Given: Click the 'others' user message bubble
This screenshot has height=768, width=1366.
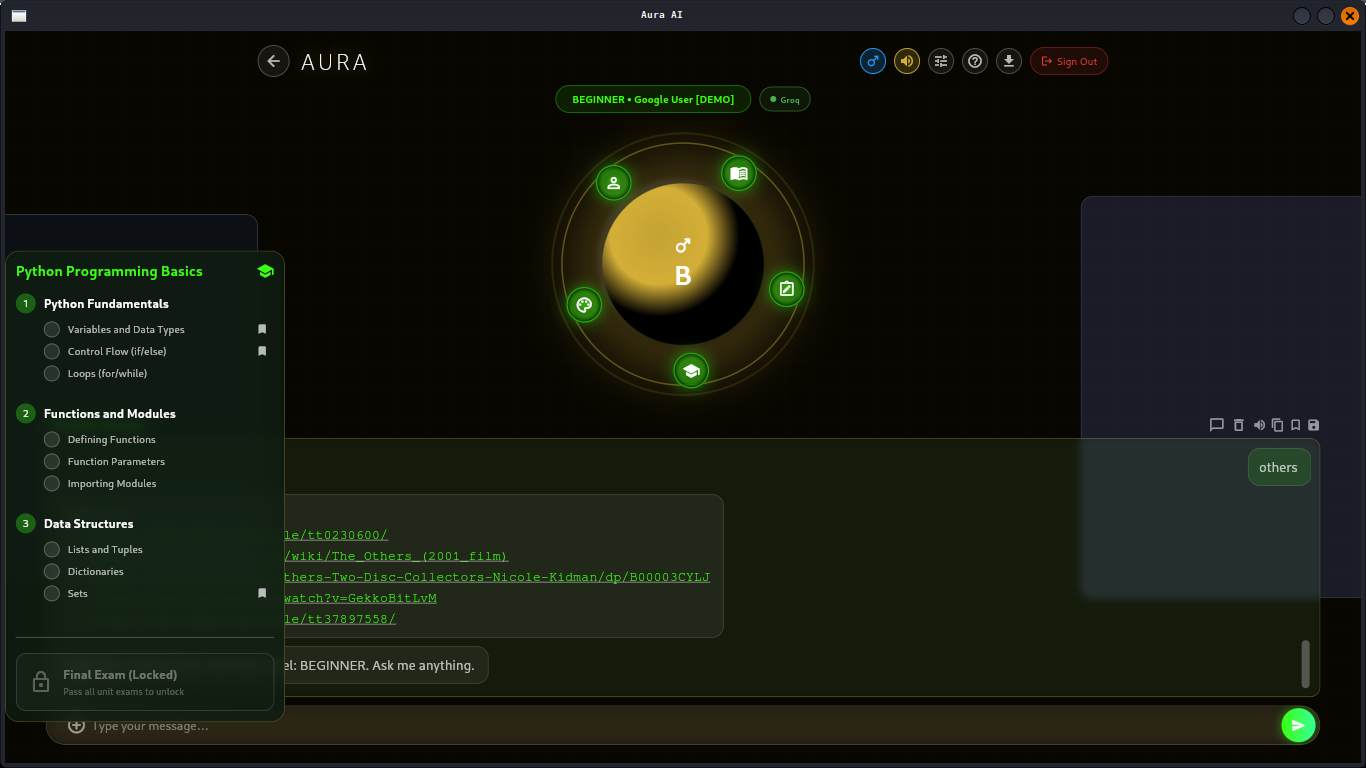Looking at the screenshot, I should coord(1279,467).
